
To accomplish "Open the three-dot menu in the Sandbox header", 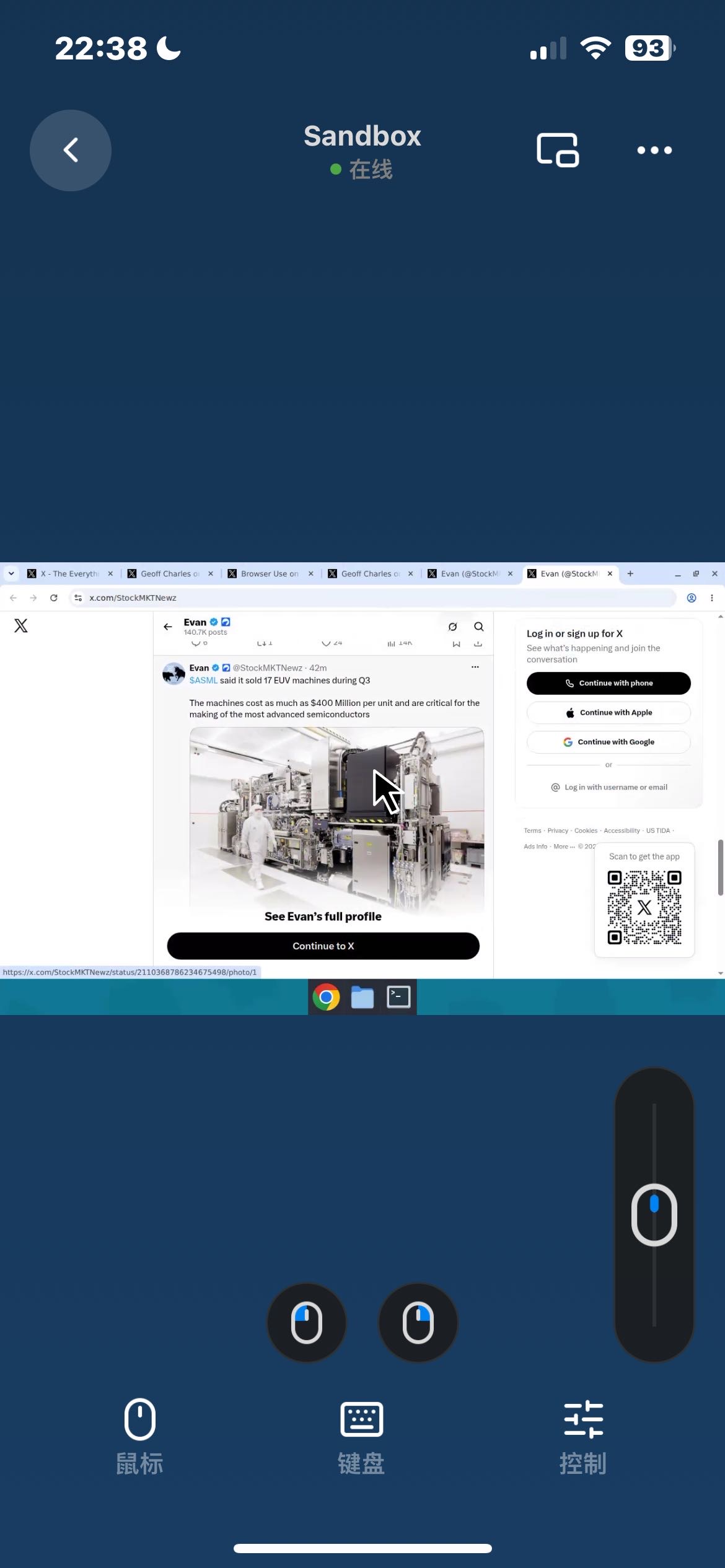I will (654, 150).
